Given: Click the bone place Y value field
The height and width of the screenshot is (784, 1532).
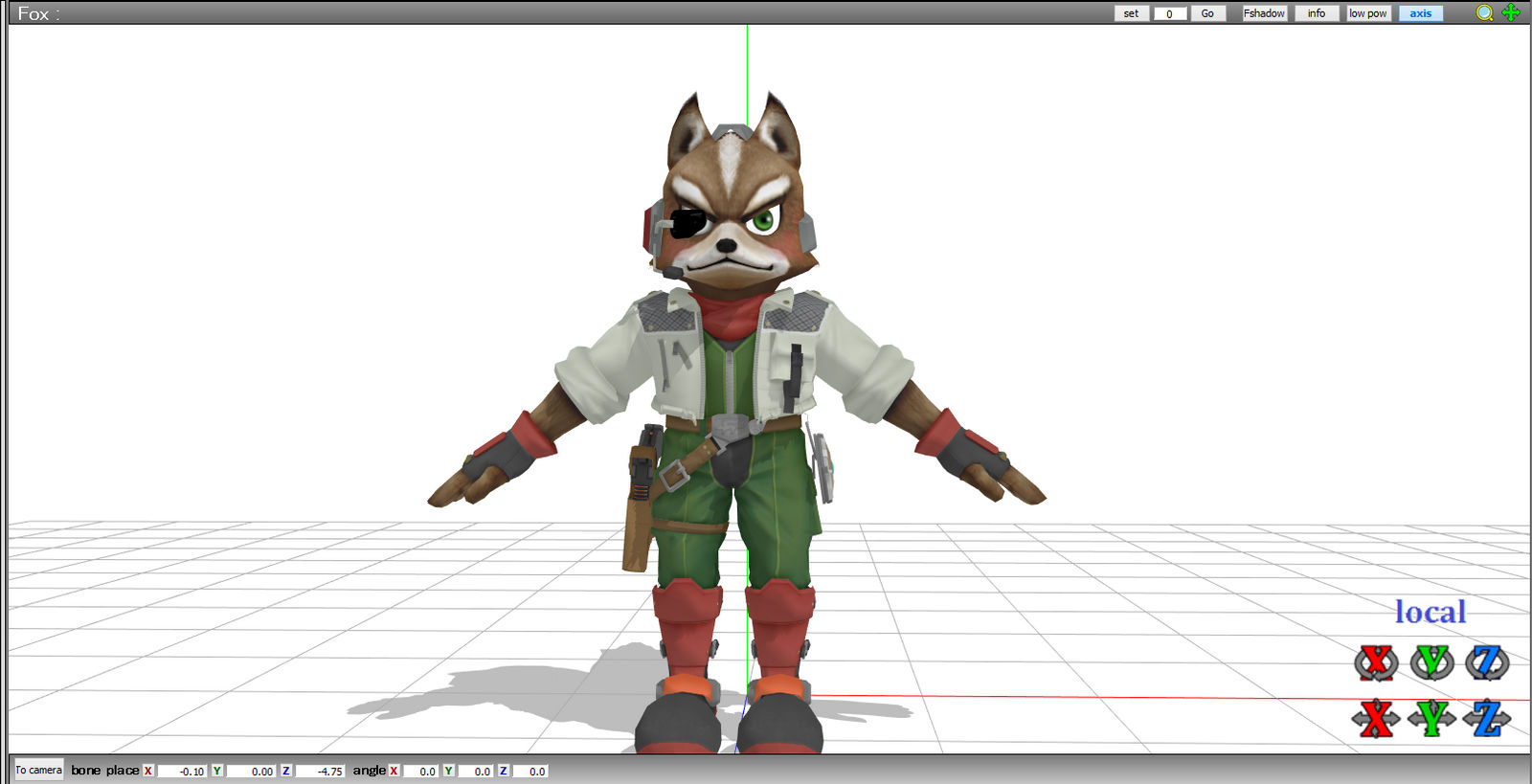Looking at the screenshot, I should pos(250,771).
